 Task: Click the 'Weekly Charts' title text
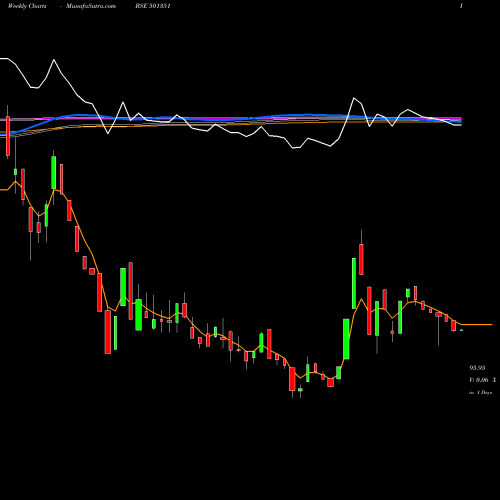(x=27, y=6)
